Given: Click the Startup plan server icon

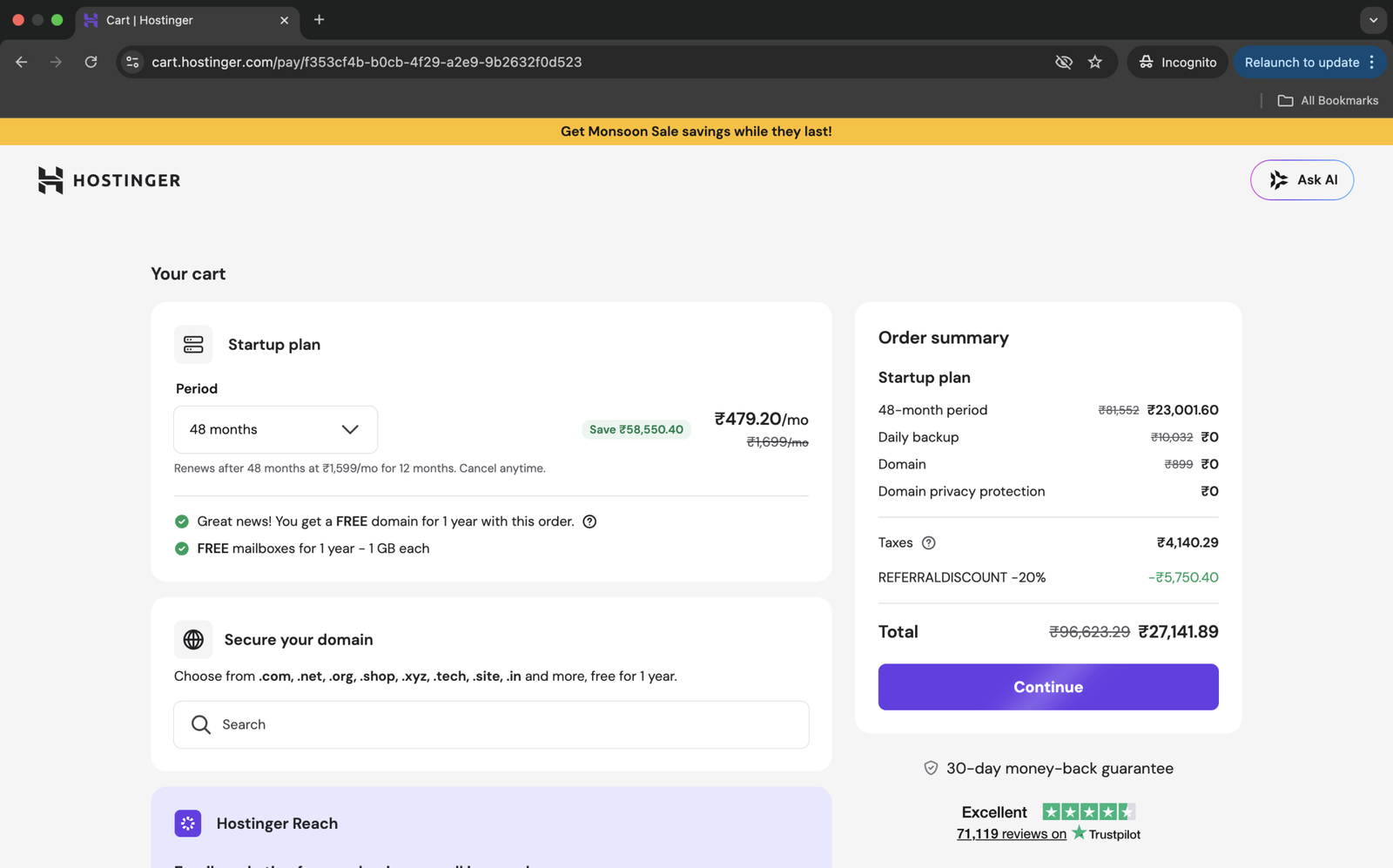Looking at the screenshot, I should (x=193, y=345).
